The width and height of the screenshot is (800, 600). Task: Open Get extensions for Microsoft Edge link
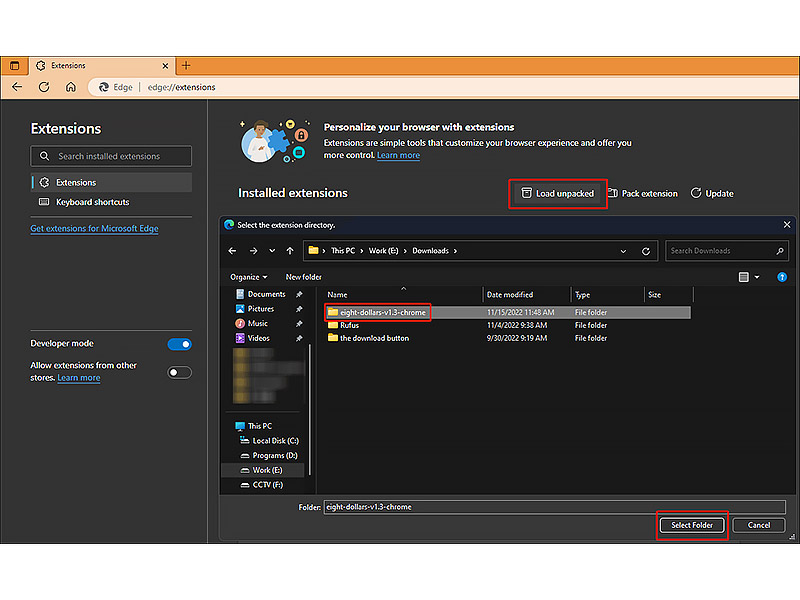coord(94,229)
